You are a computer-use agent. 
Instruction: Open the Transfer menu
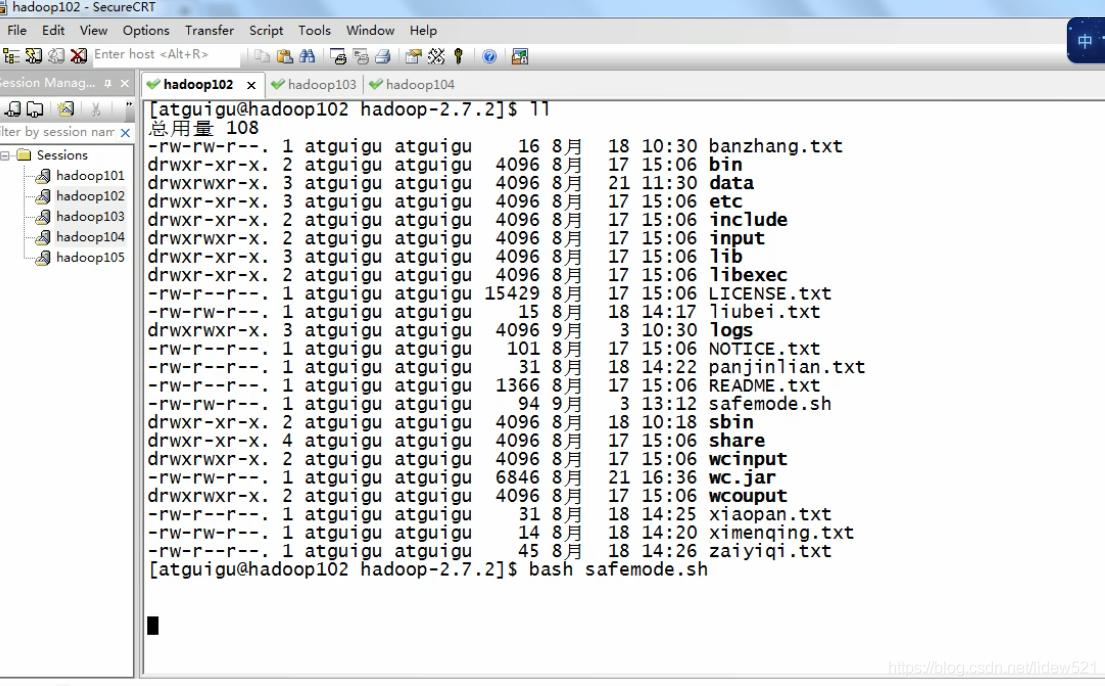point(209,30)
